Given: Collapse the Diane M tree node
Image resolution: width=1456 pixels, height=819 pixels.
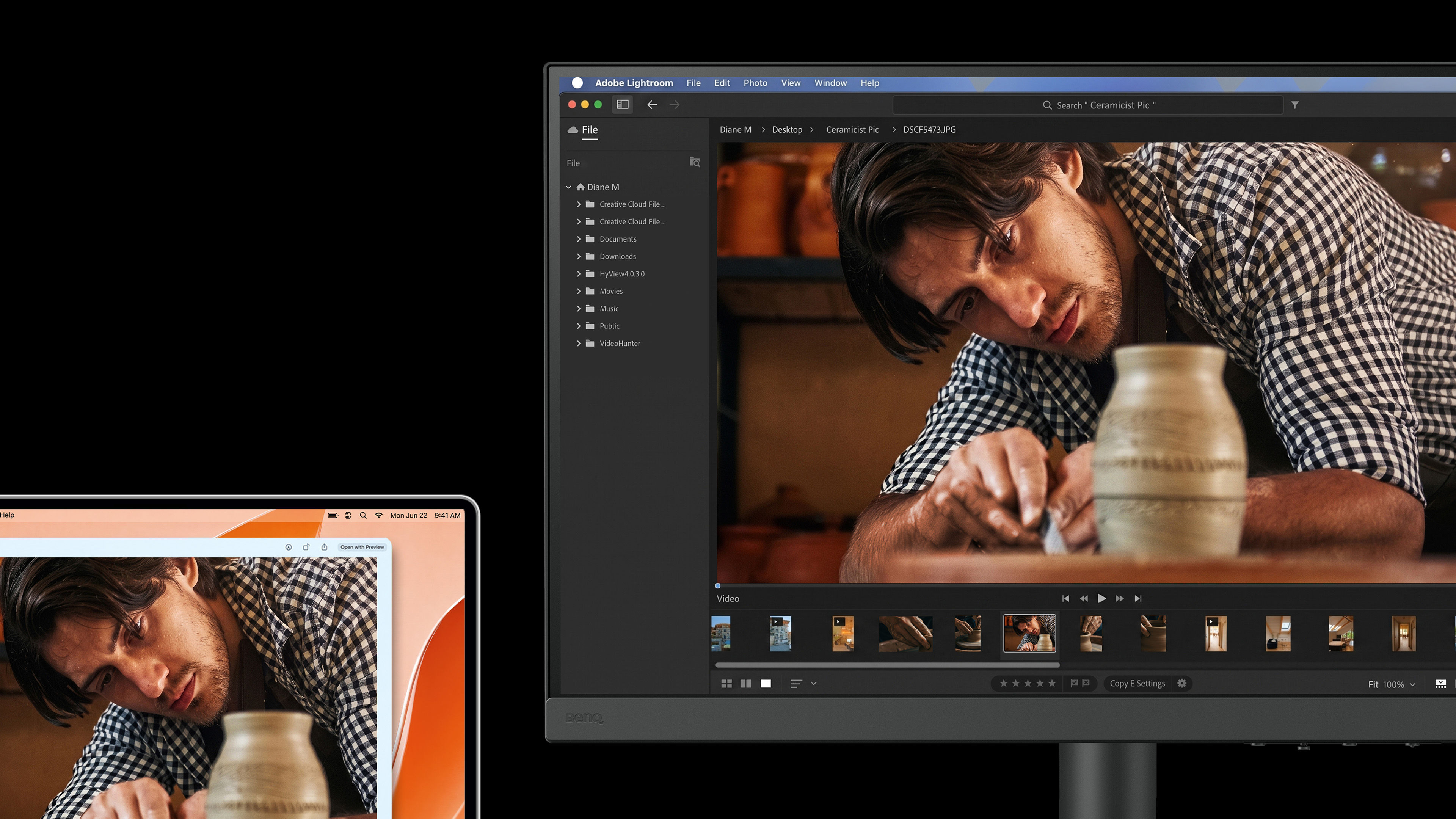Looking at the screenshot, I should click(569, 187).
